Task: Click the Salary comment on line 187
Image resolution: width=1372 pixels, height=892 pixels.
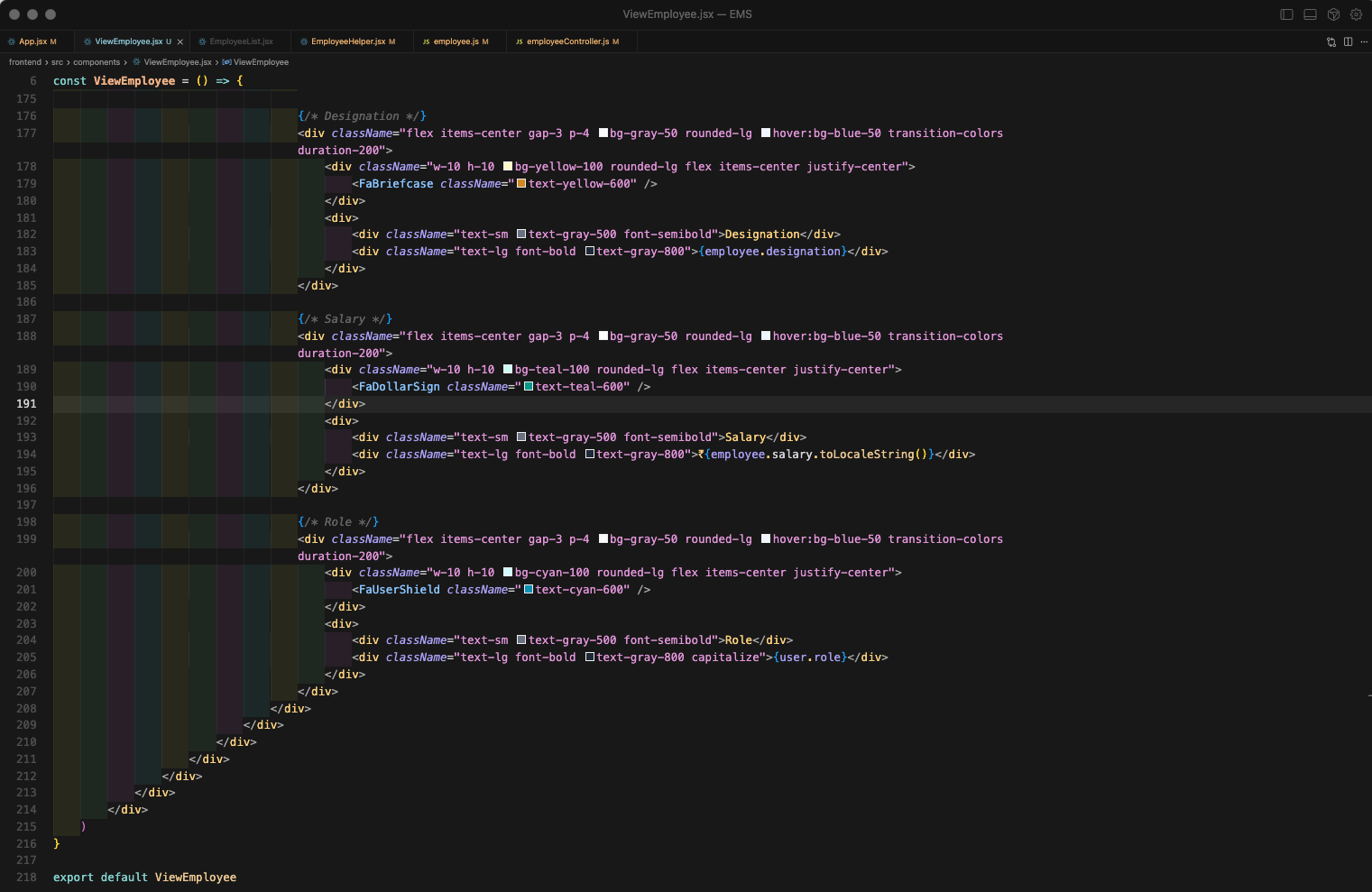Action: pyautogui.click(x=345, y=319)
